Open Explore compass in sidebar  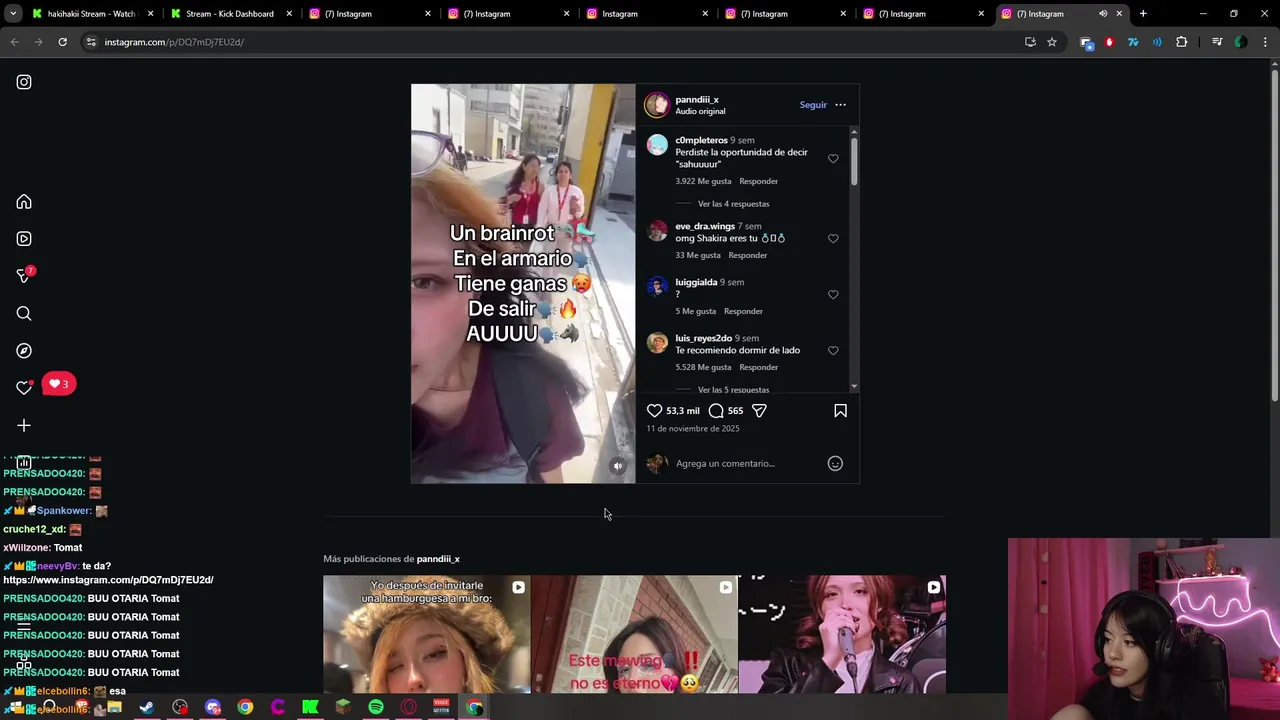(x=24, y=351)
